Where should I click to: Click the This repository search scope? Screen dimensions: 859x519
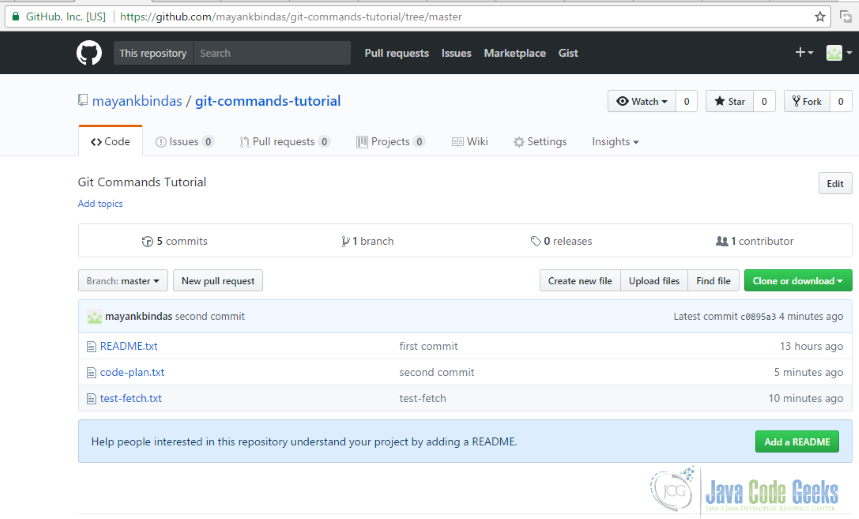(153, 53)
